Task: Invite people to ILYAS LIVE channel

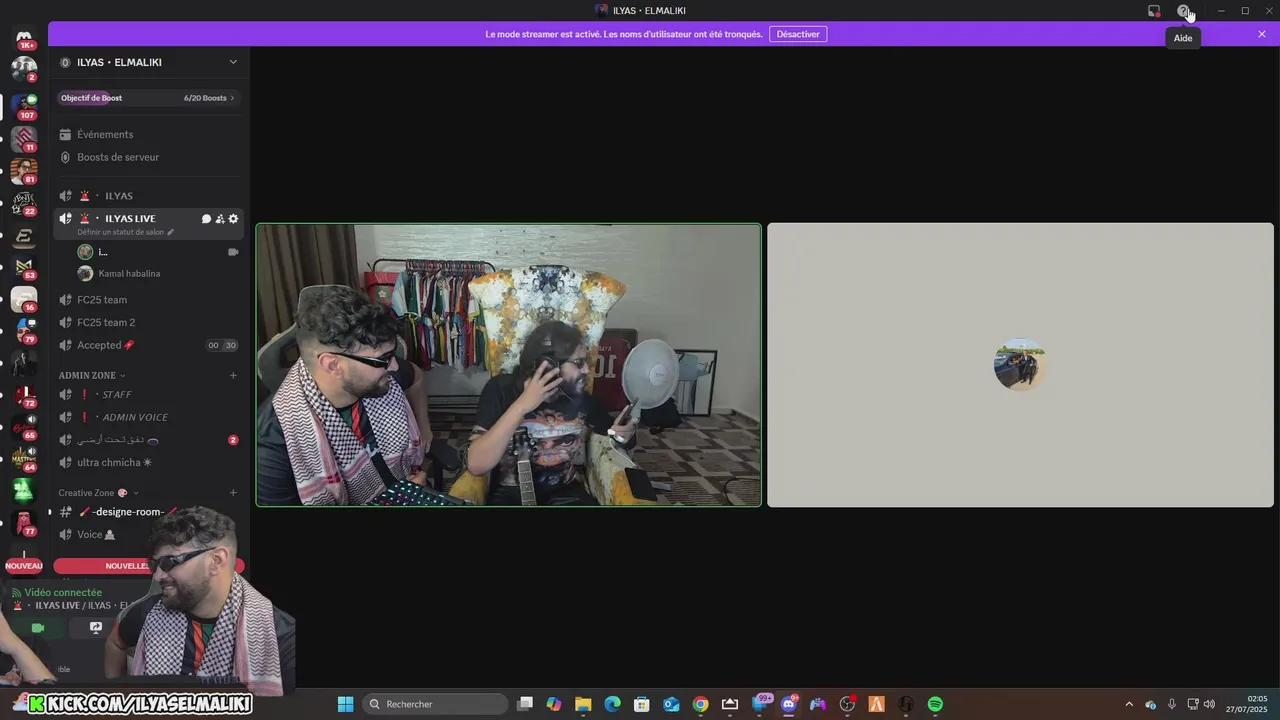Action: pyautogui.click(x=220, y=219)
